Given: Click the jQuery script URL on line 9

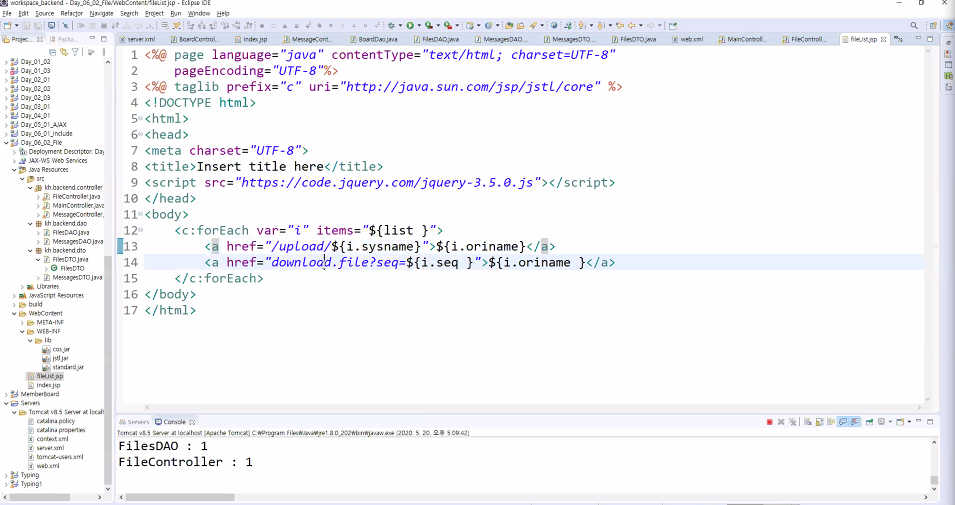Looking at the screenshot, I should tap(388, 183).
